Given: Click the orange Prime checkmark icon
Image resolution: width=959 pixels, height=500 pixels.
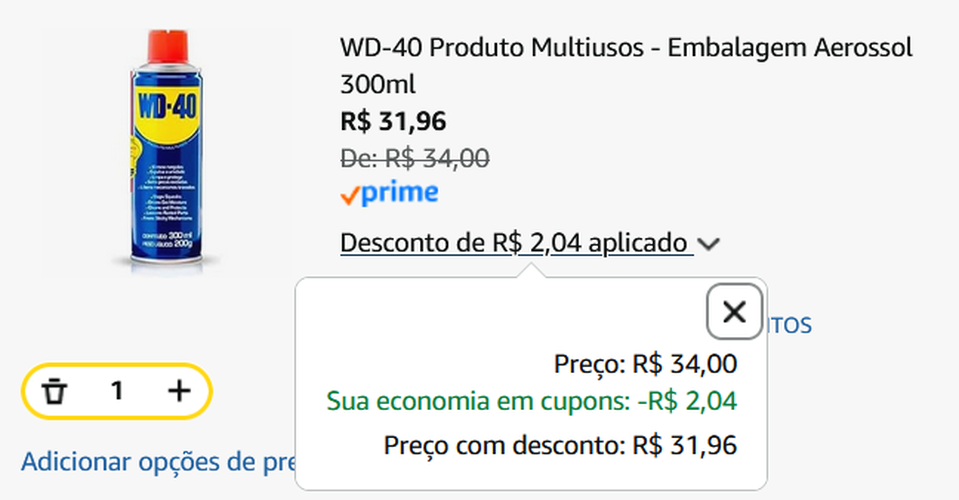Looking at the screenshot, I should tap(349, 195).
